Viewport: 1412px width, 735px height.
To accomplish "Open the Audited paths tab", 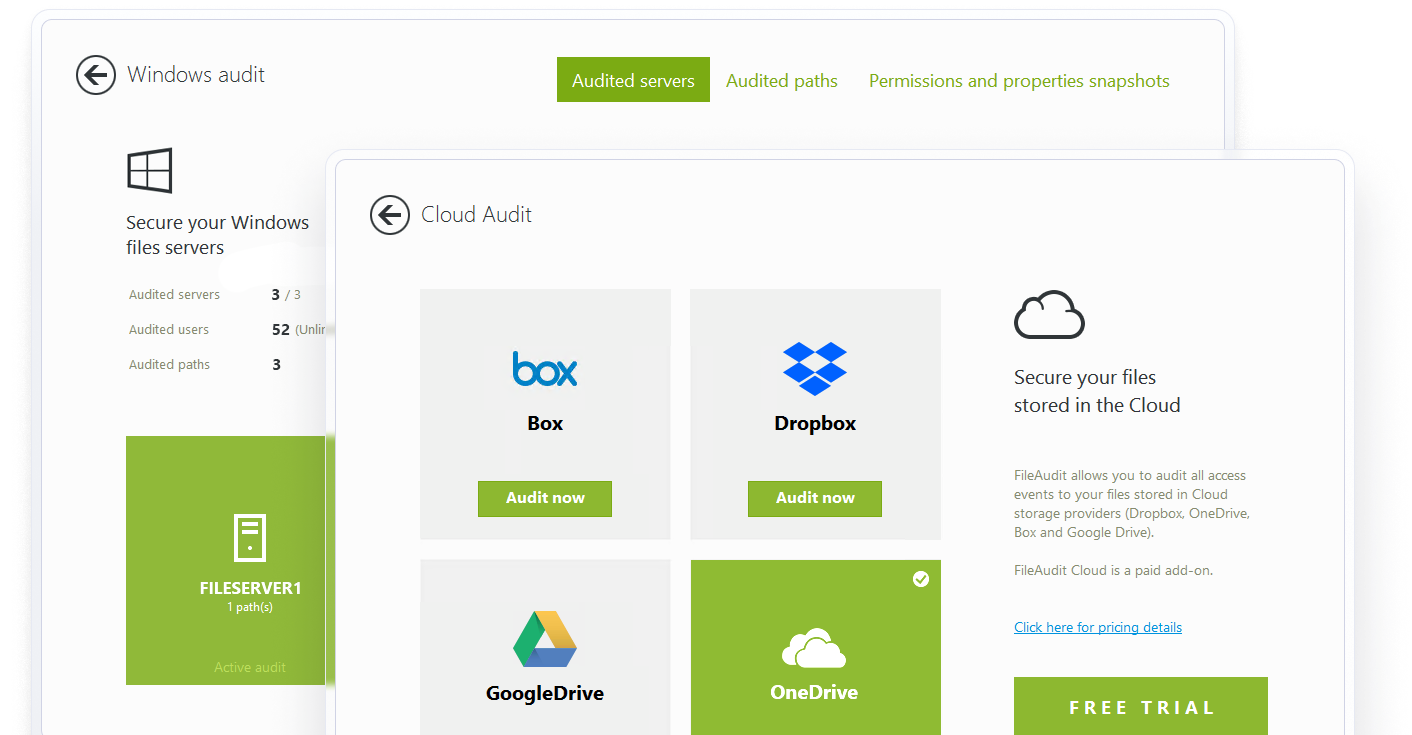I will pyautogui.click(x=782, y=81).
